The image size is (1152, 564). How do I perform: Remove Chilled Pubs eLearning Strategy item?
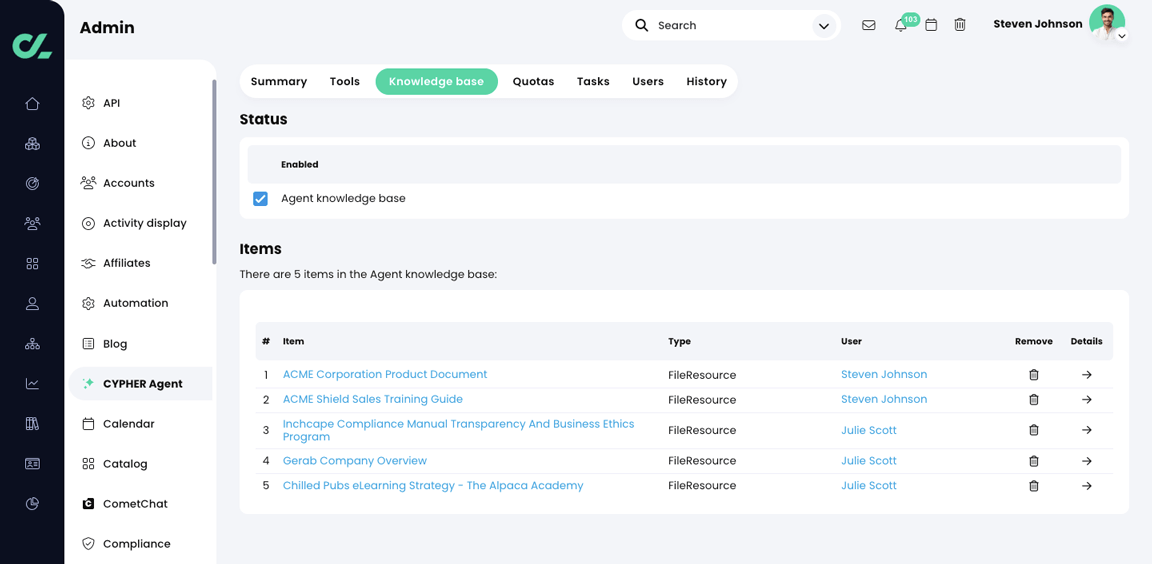coord(1034,485)
